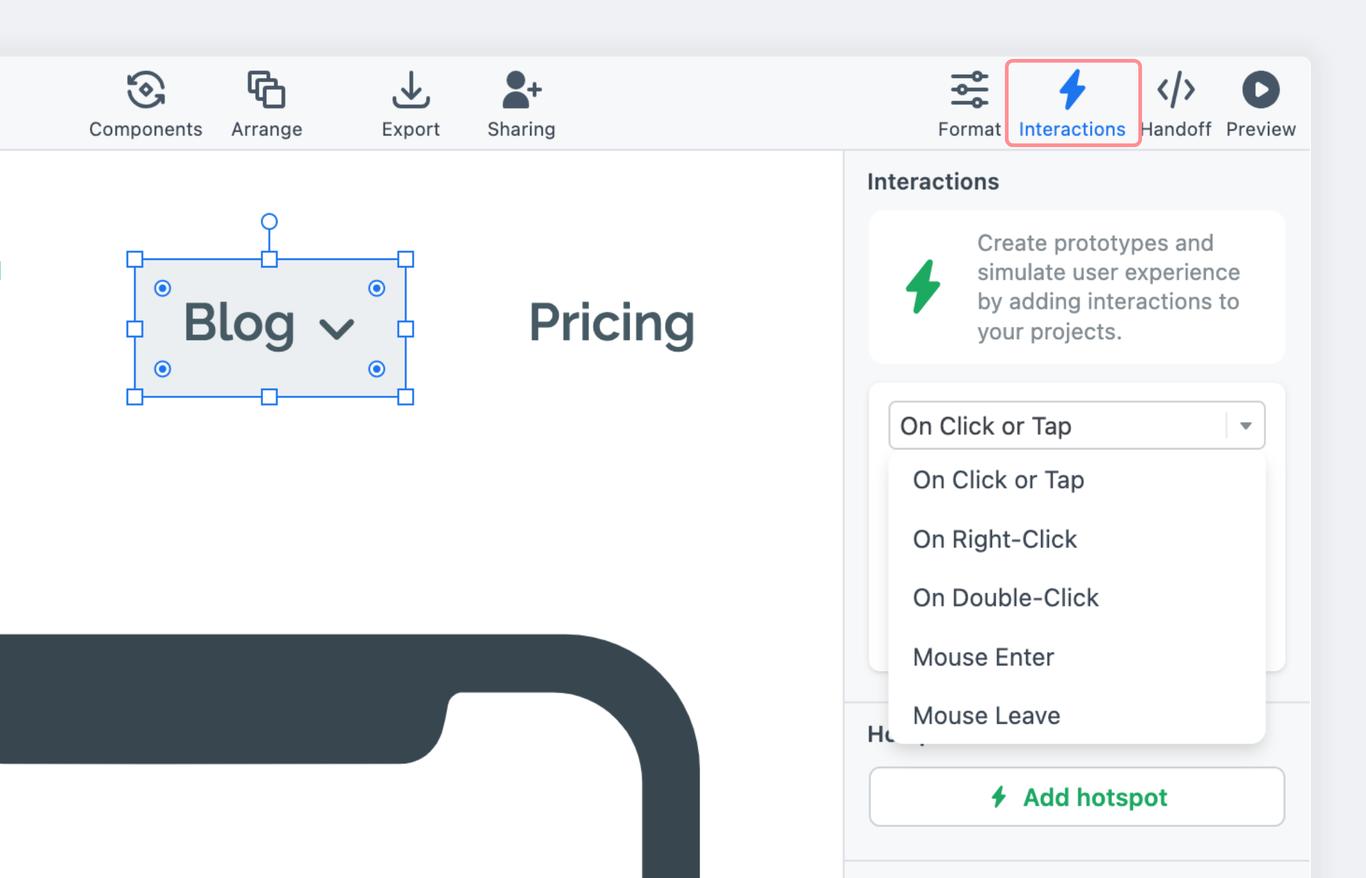Viewport: 1366px width, 878px height.
Task: Select the Pricing text on canvas
Action: coord(611,324)
